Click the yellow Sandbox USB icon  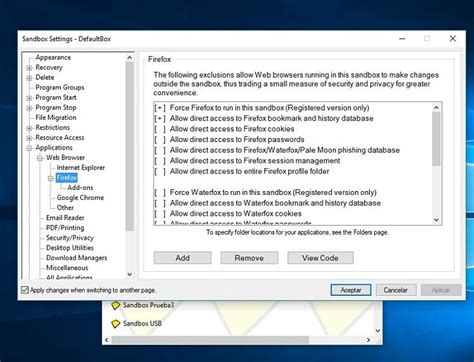[x=115, y=323]
